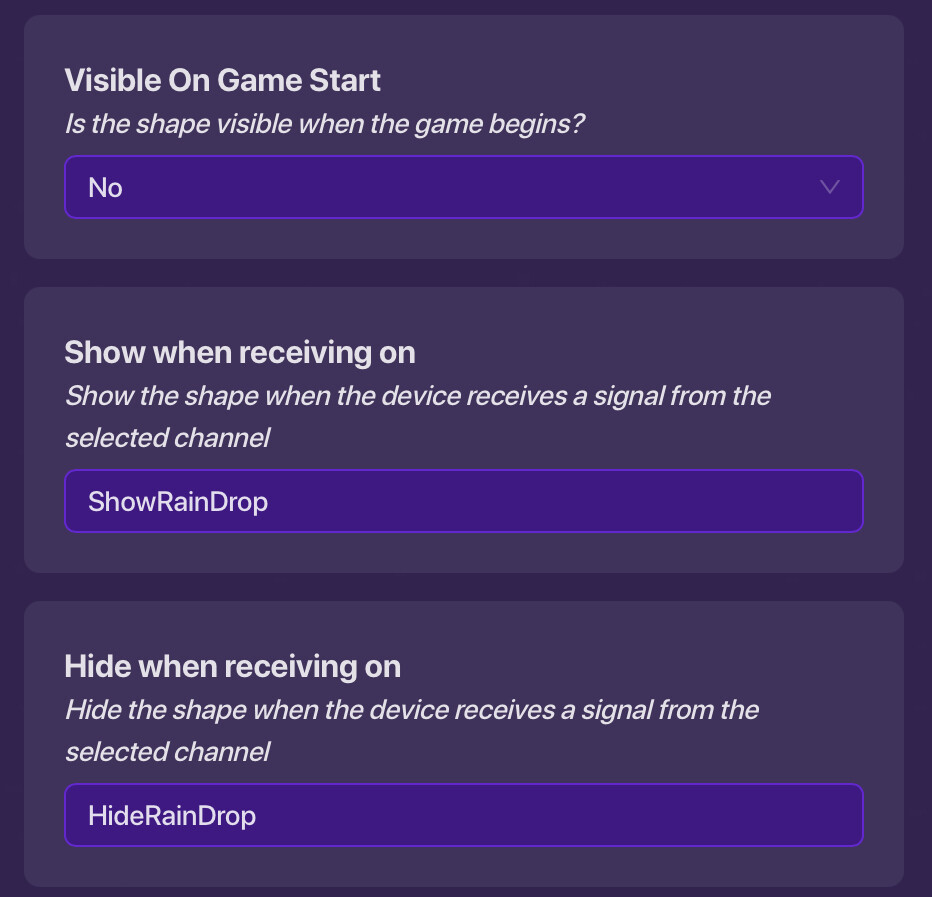The height and width of the screenshot is (897, 932).
Task: Click the ShowRainDrop text inside its field
Action: [x=178, y=501]
